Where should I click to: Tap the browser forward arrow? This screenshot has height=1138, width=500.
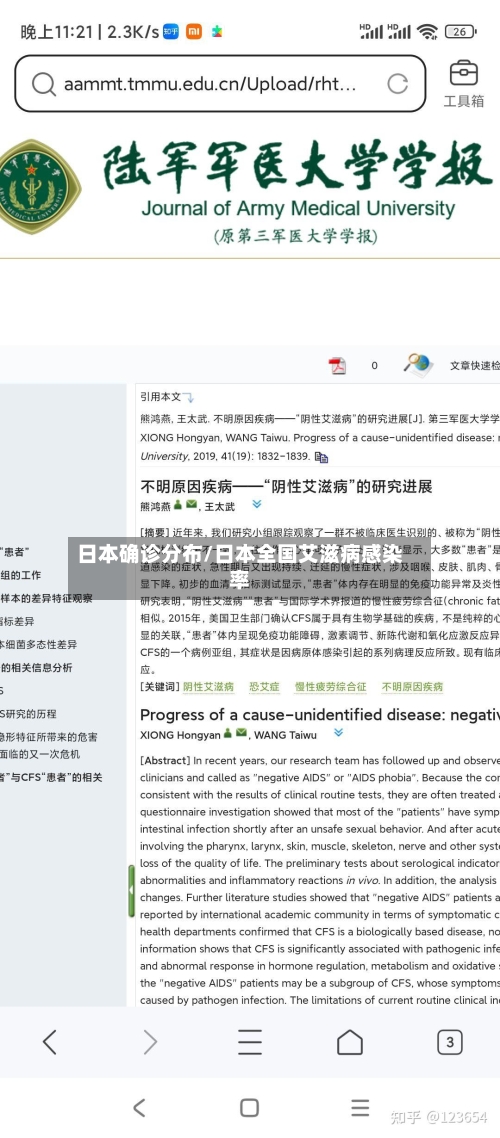click(149, 1042)
